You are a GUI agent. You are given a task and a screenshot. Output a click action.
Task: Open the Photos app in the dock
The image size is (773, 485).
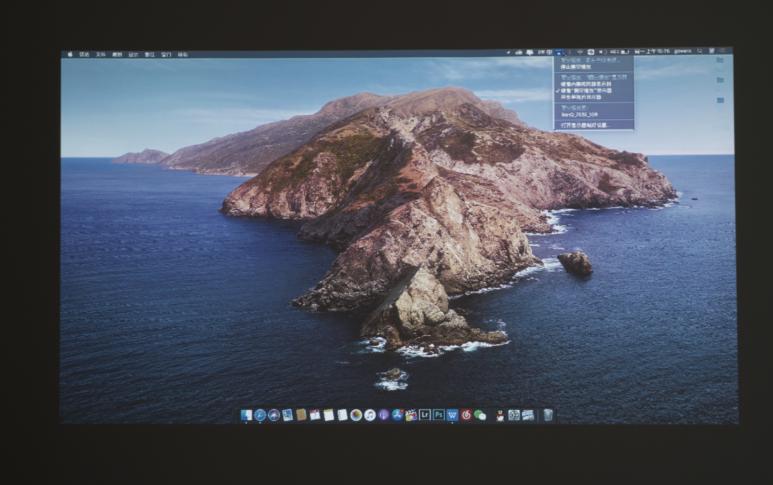(x=356, y=415)
